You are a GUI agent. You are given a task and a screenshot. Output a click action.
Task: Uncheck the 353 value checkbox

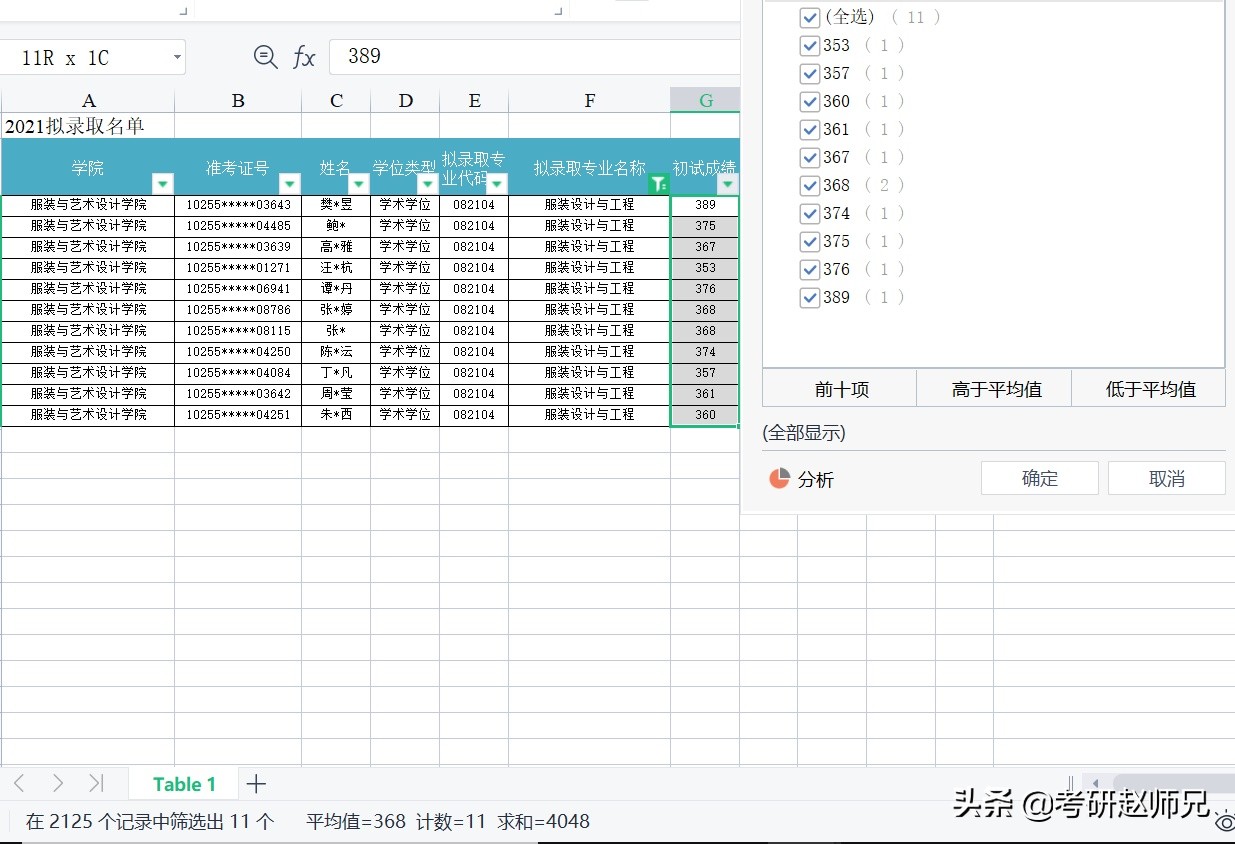809,45
